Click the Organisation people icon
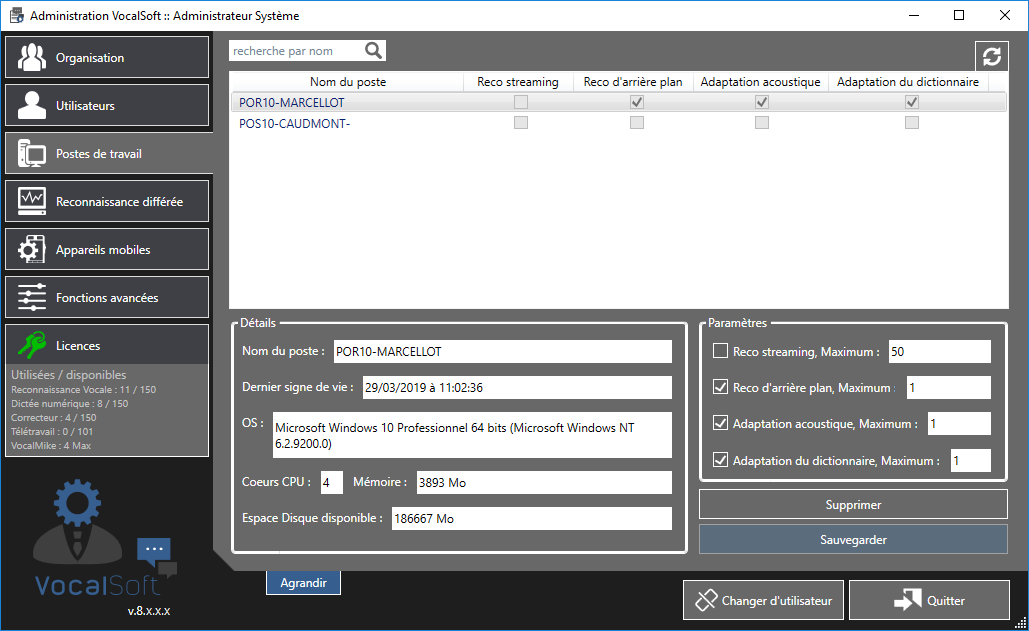The width and height of the screenshot is (1029, 631). [x=32, y=57]
